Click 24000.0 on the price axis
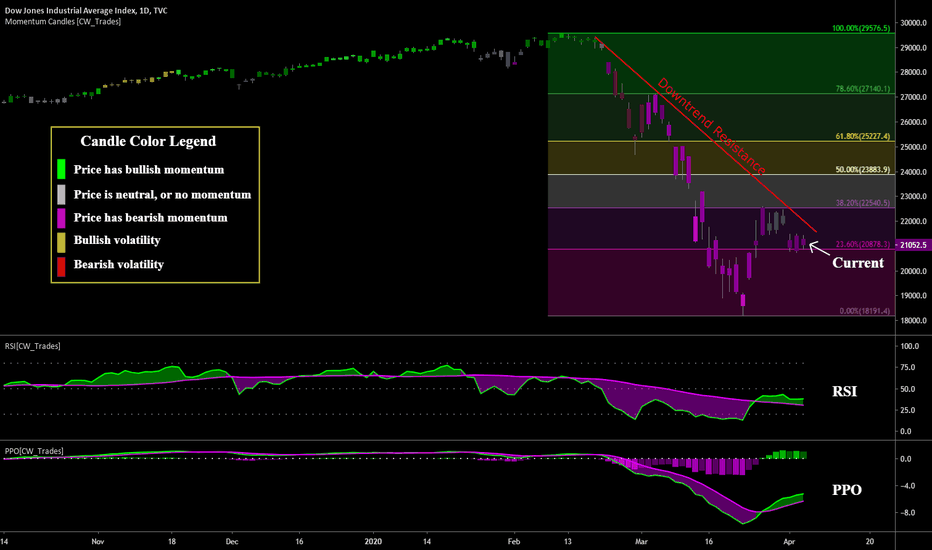 914,172
